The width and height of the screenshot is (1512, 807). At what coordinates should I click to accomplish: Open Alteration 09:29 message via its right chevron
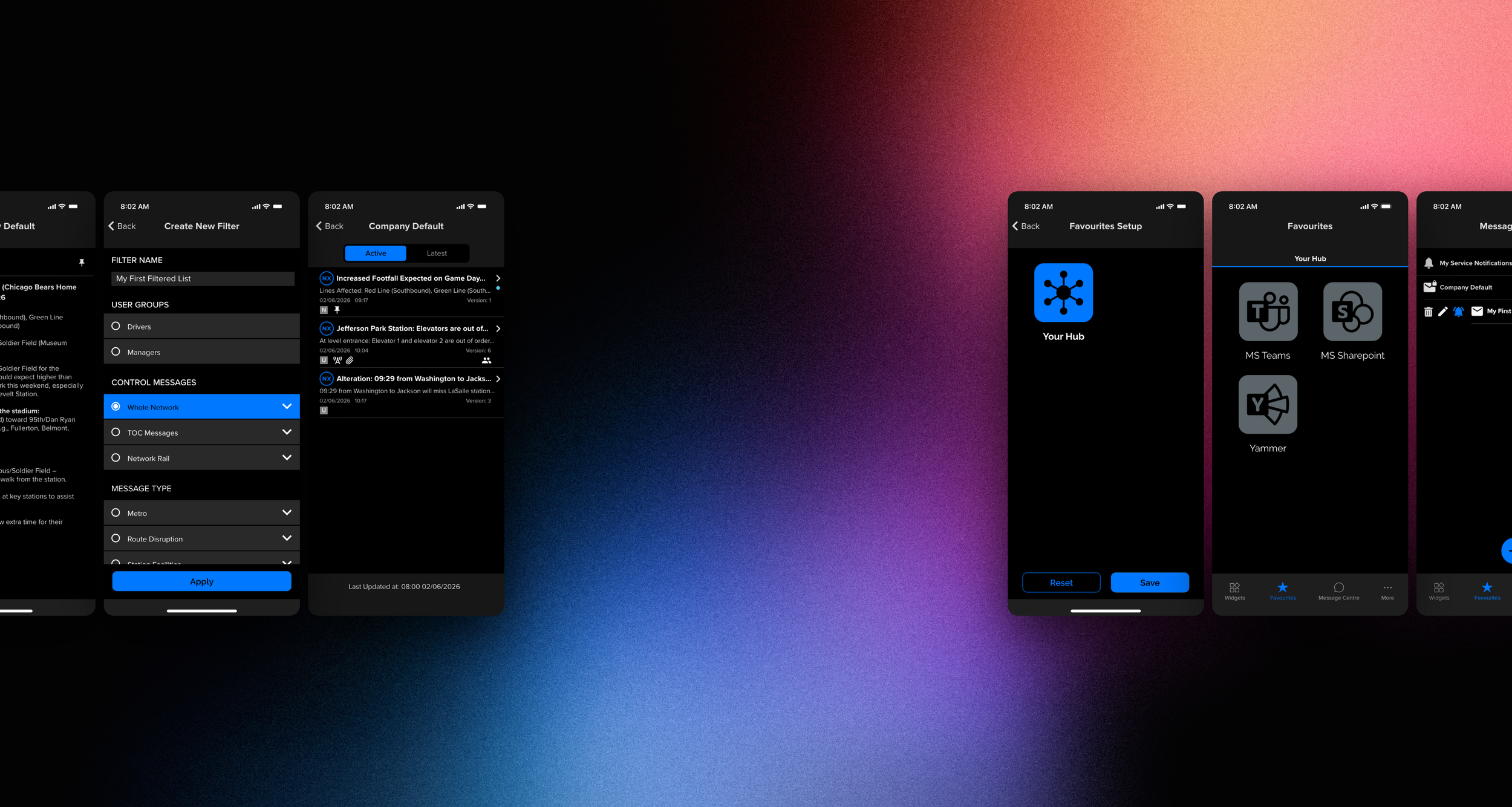(x=498, y=379)
